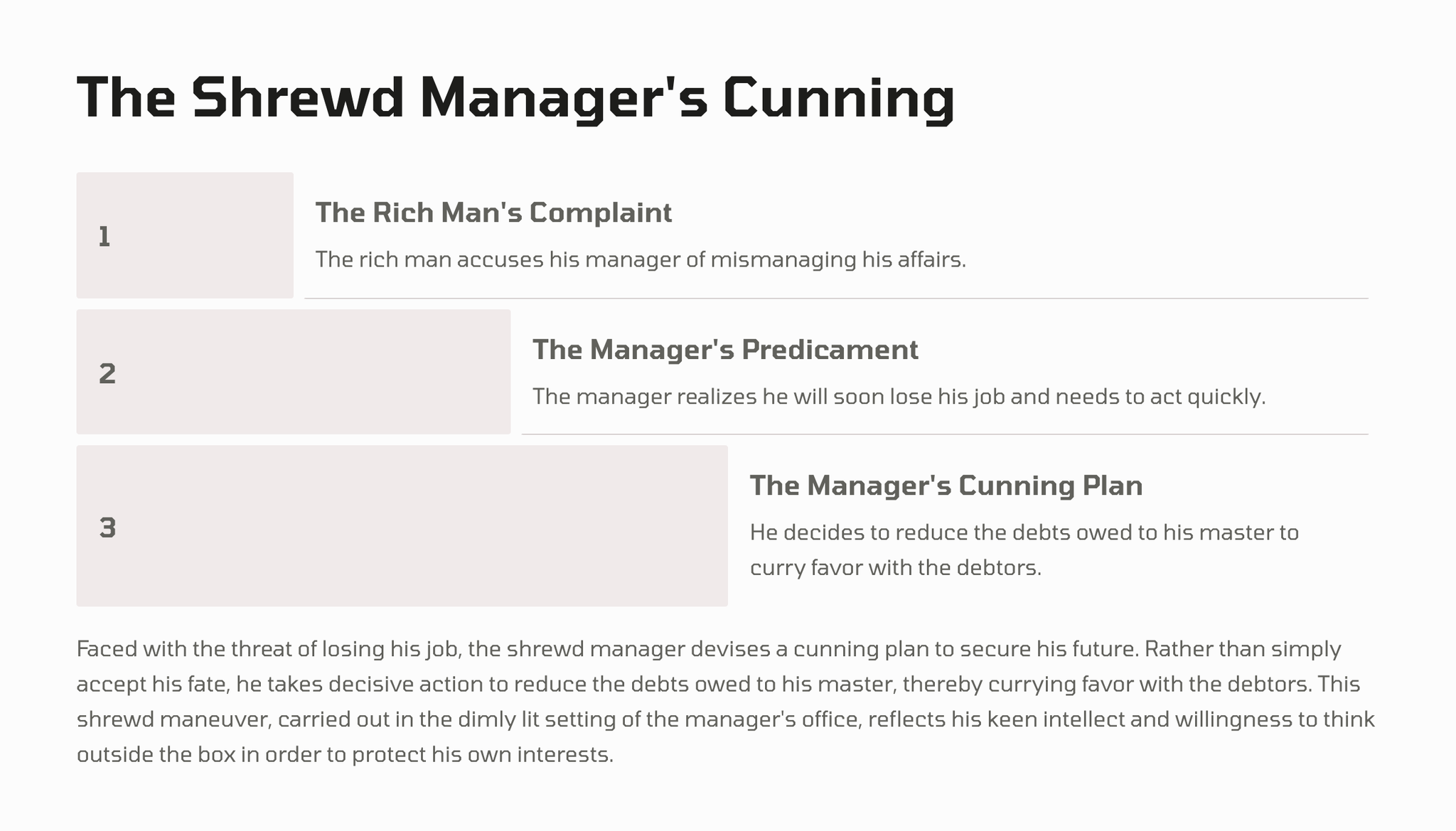
Task: Click the title 'The Shrewd Manager's Cunning'
Action: point(515,98)
